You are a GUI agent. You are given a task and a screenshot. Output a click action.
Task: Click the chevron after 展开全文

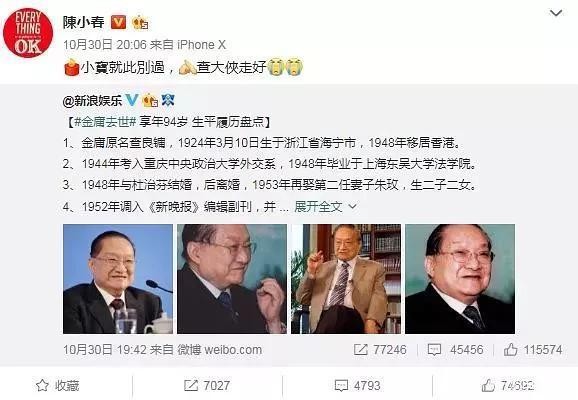click(352, 206)
